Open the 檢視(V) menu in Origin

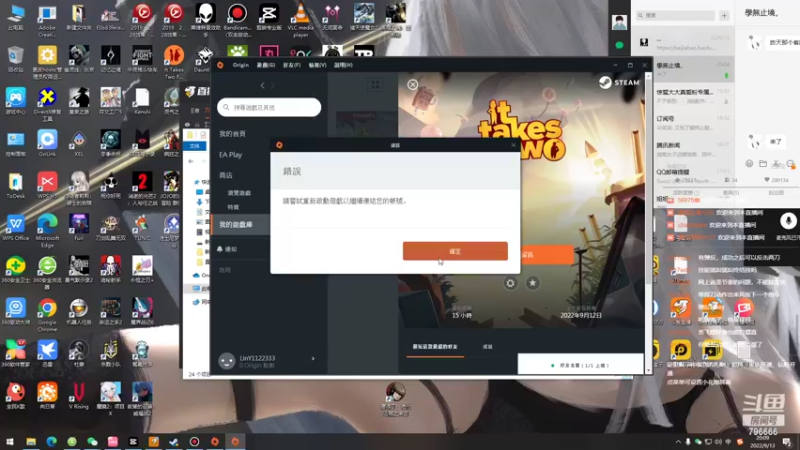[x=317, y=65]
